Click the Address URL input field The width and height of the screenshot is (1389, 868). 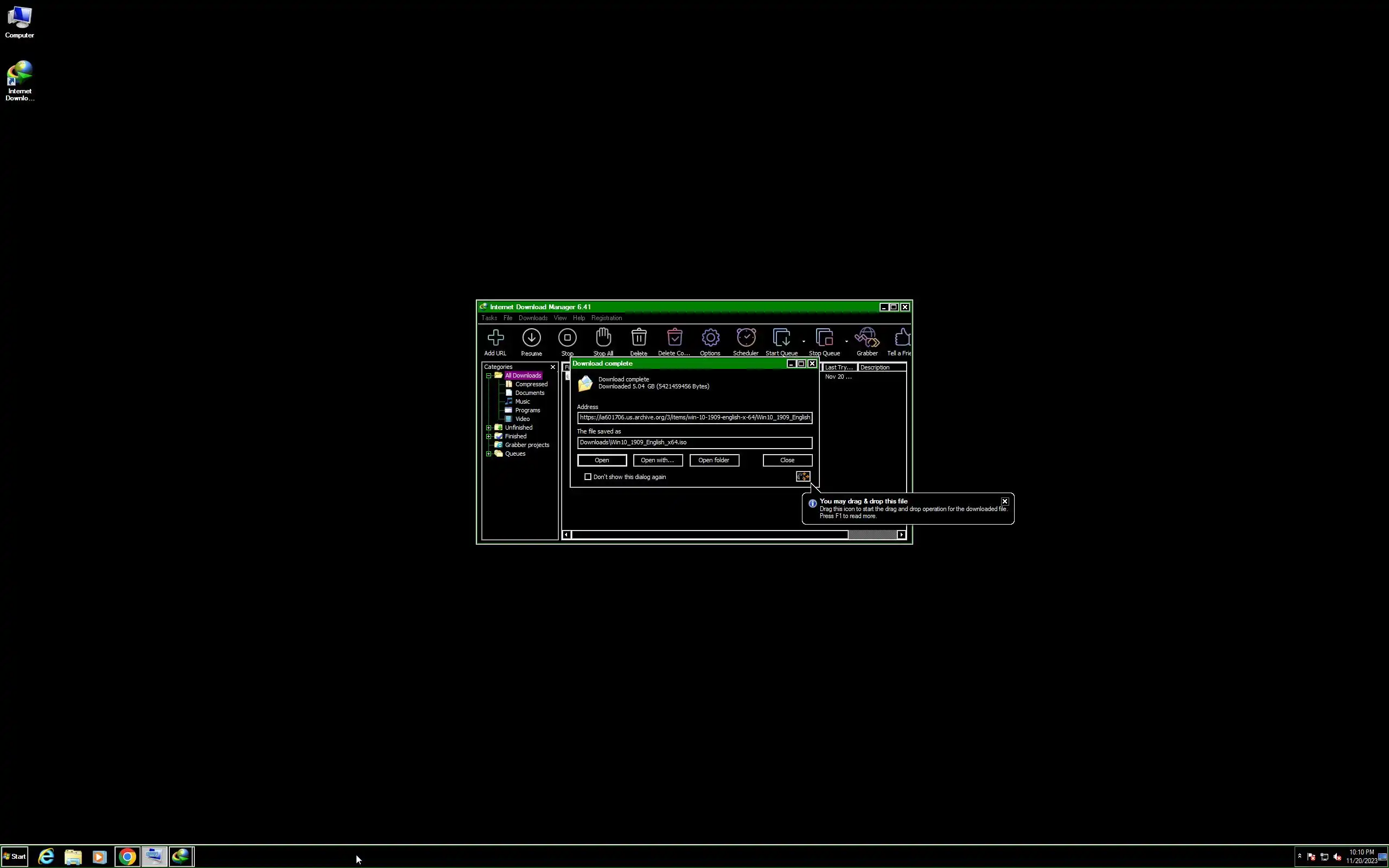tap(694, 418)
